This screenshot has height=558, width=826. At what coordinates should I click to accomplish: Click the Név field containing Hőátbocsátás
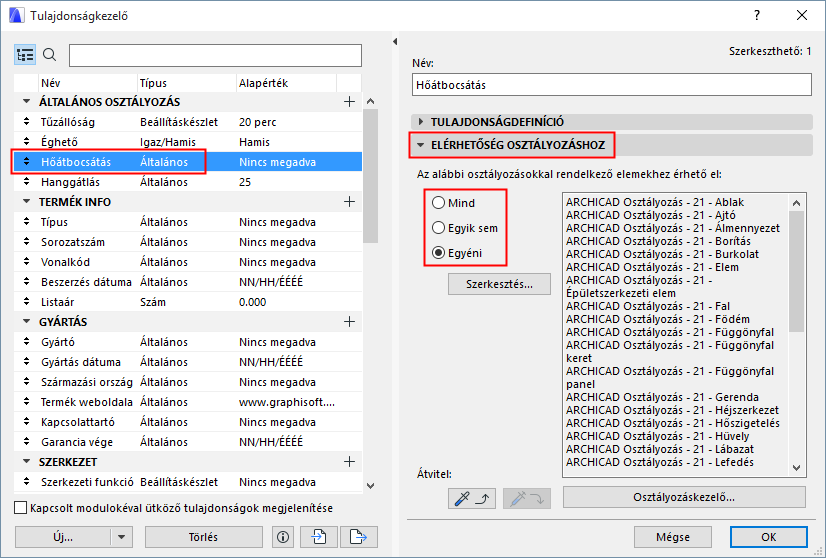pos(612,85)
